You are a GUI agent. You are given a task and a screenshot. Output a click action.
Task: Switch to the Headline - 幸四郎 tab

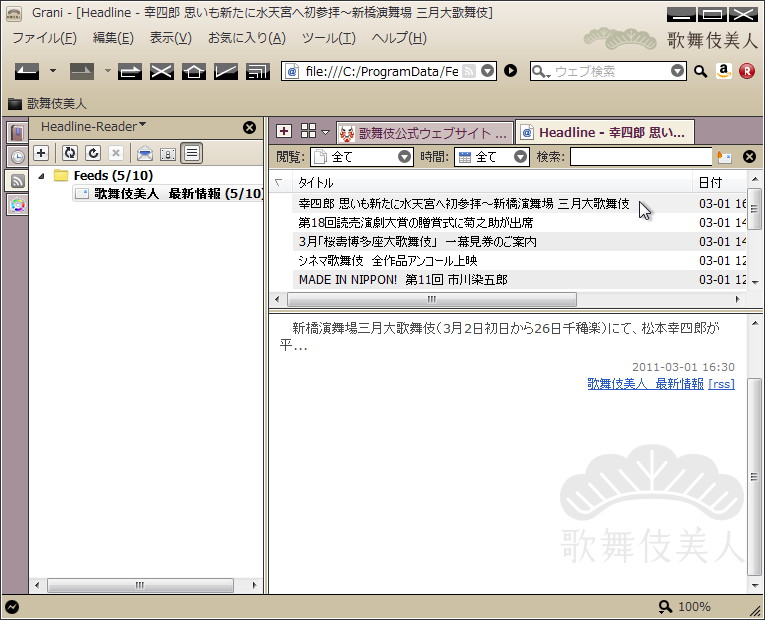(x=604, y=132)
